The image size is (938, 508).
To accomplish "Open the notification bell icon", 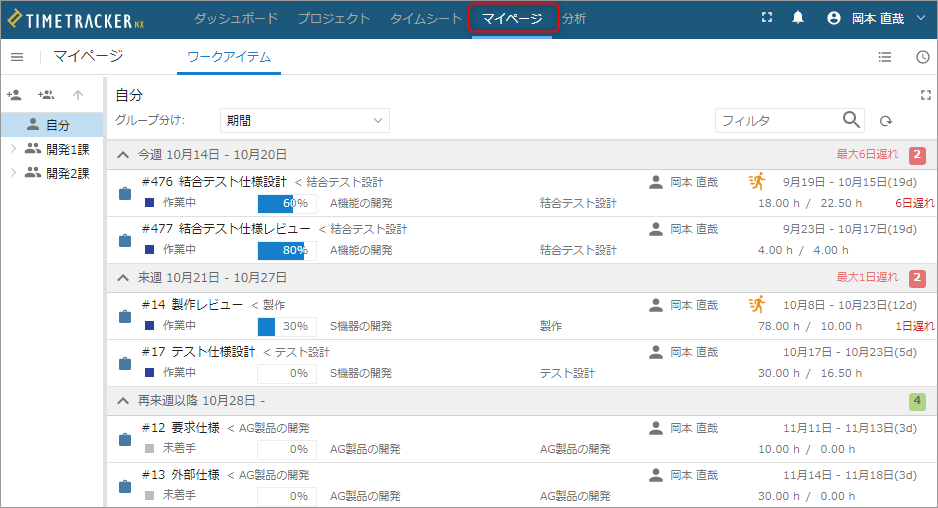I will coord(798,18).
